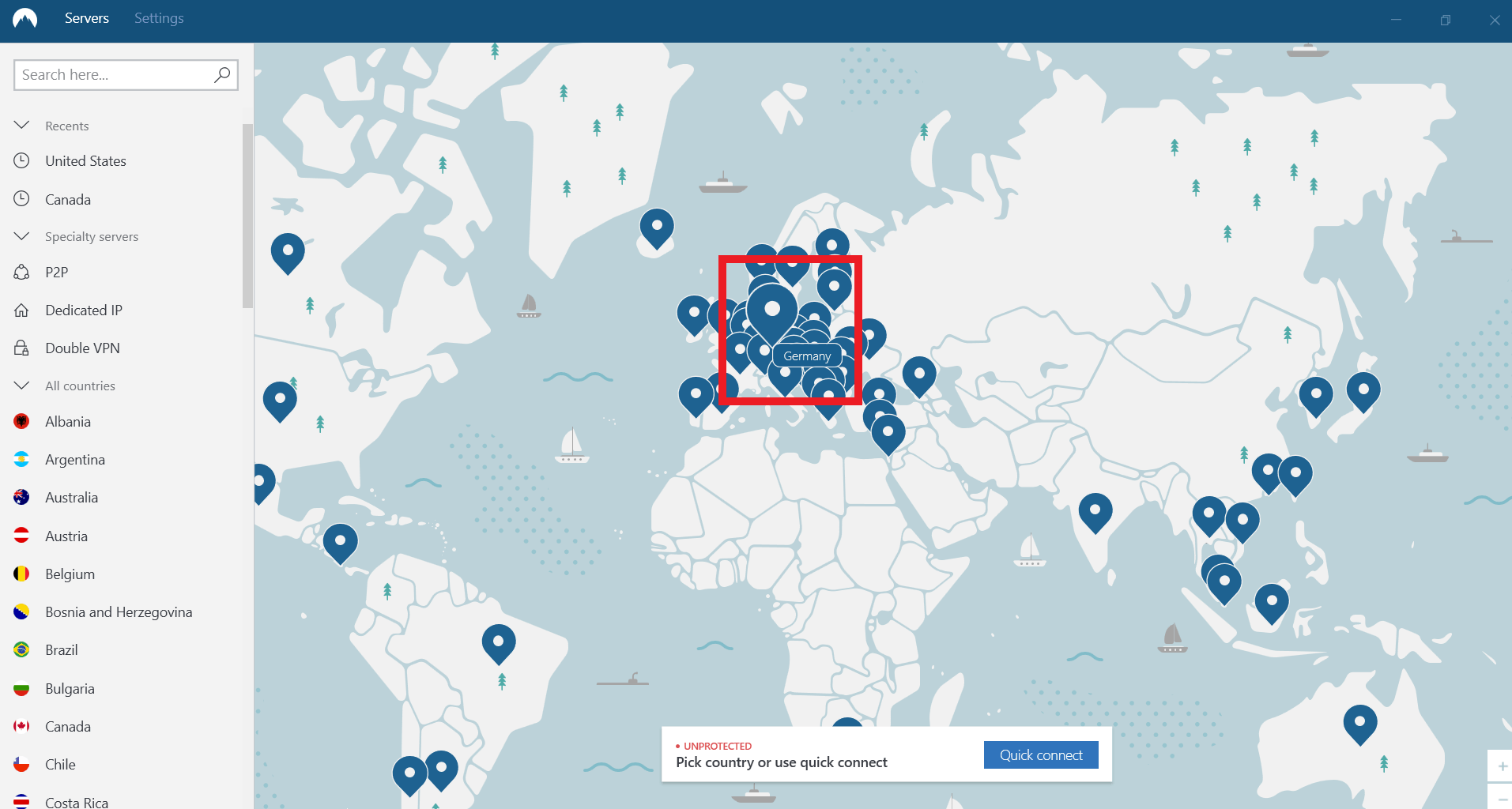Click the Australia flag icon

pyautogui.click(x=21, y=497)
